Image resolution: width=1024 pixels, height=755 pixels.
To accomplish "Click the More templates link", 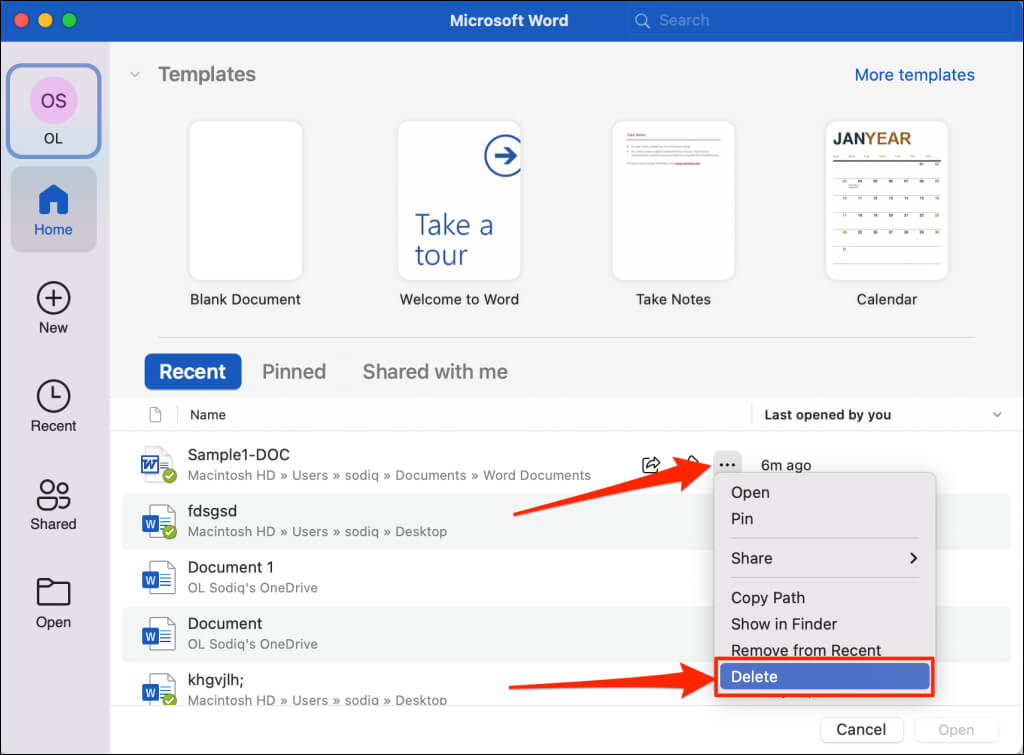I will tap(914, 75).
